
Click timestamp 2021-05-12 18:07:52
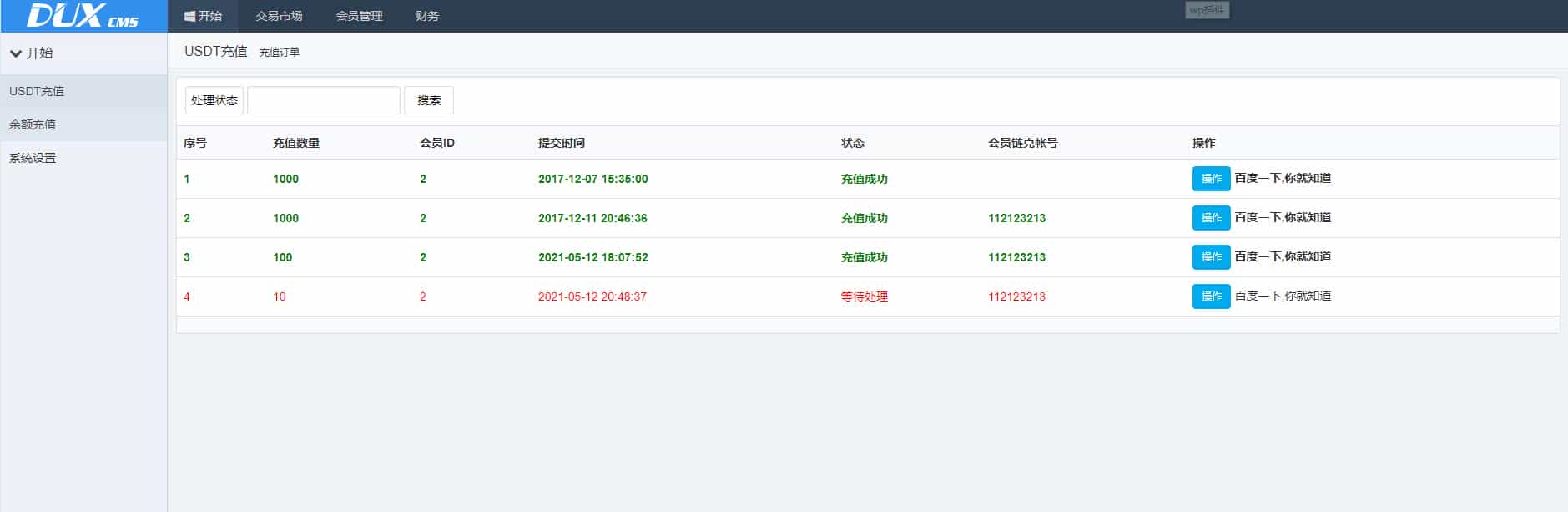point(592,257)
